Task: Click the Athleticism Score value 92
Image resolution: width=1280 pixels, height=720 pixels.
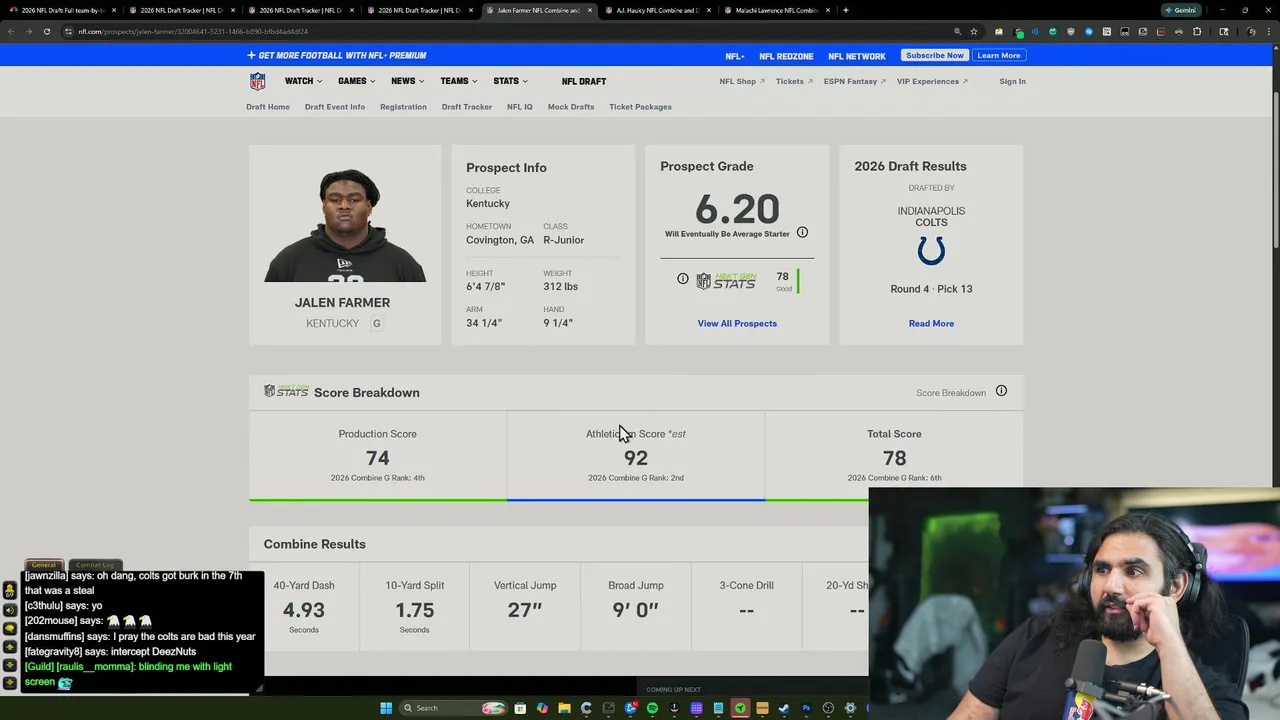Action: pyautogui.click(x=636, y=458)
